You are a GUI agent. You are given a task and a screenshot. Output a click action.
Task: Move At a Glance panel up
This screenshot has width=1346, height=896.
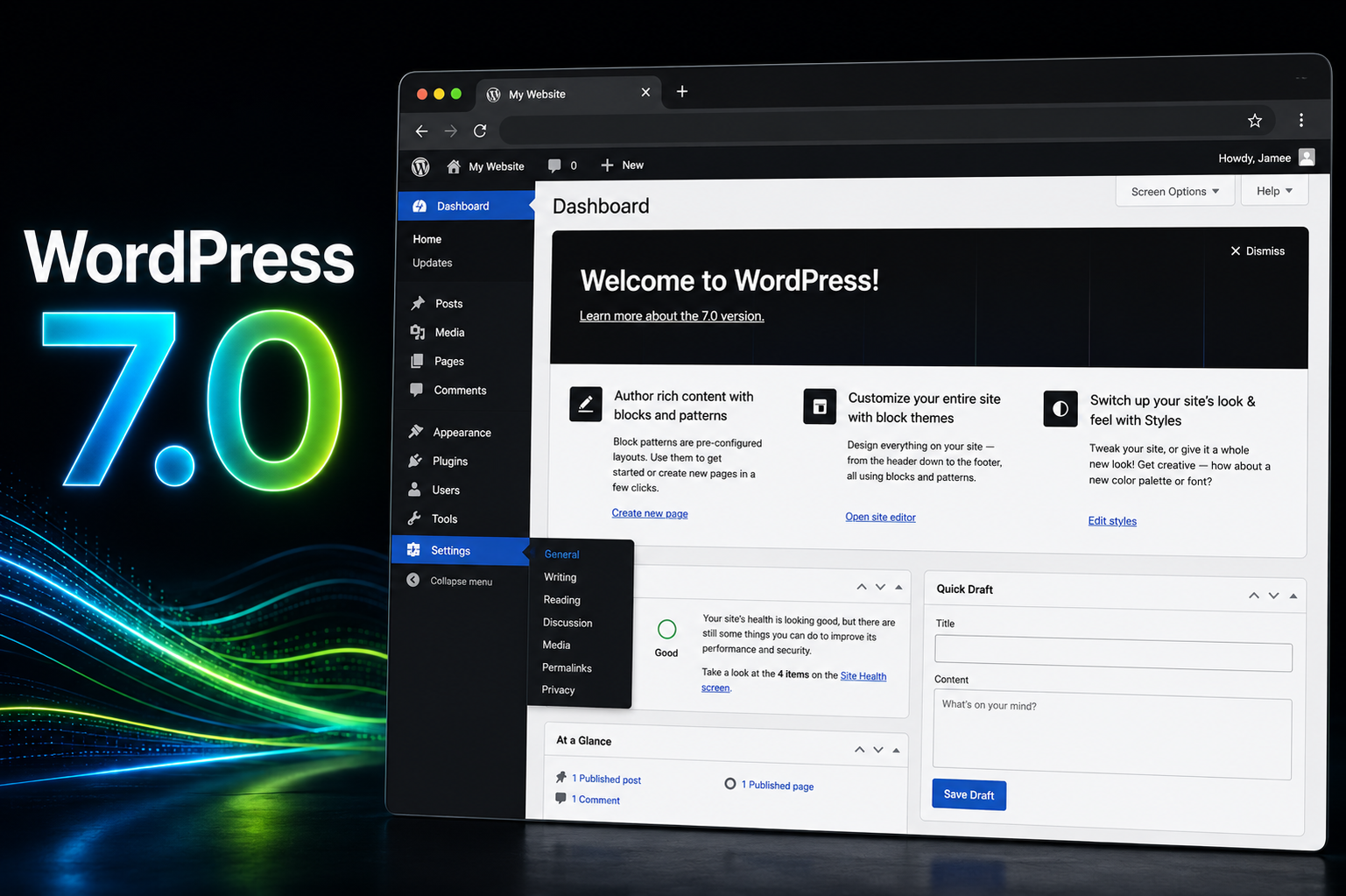click(859, 750)
